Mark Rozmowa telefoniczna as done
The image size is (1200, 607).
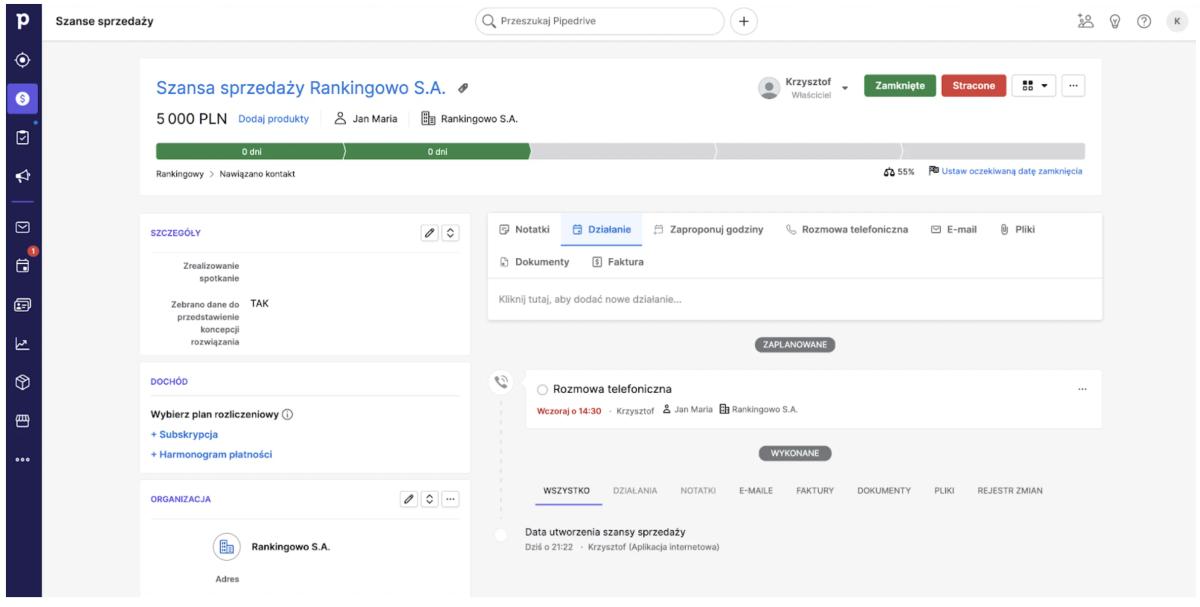543,389
